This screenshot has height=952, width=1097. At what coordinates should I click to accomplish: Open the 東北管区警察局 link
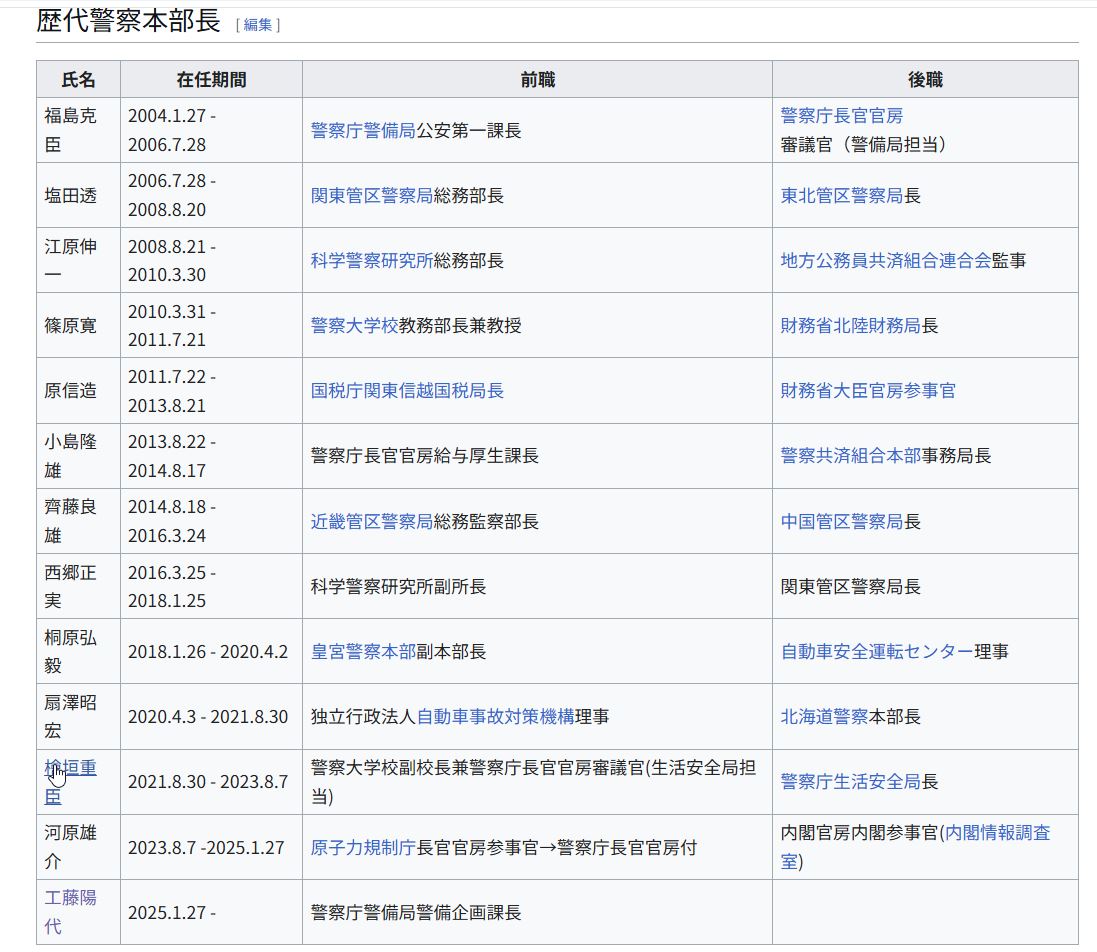tap(841, 196)
